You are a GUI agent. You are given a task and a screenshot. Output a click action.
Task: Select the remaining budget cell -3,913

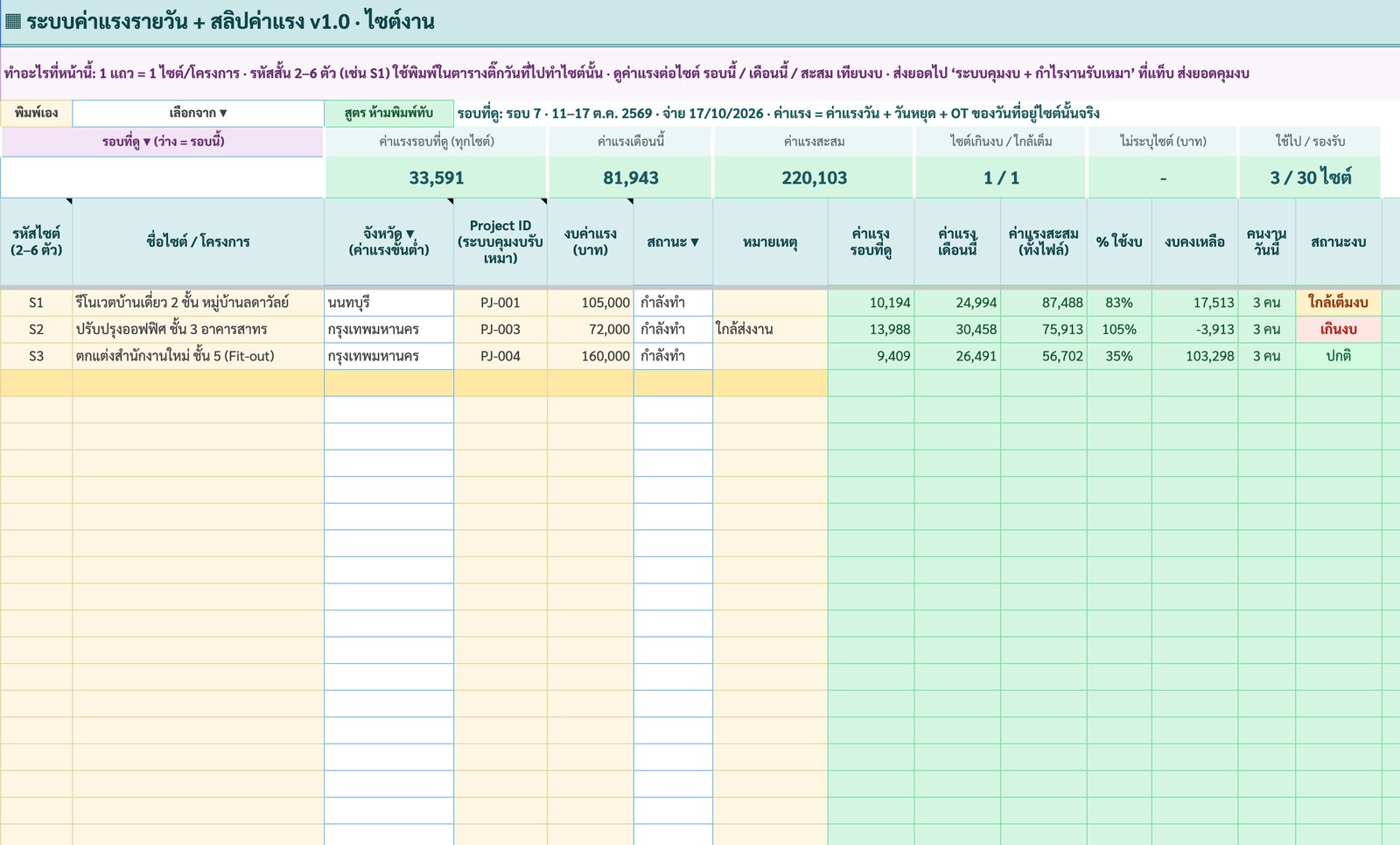[x=1194, y=330]
